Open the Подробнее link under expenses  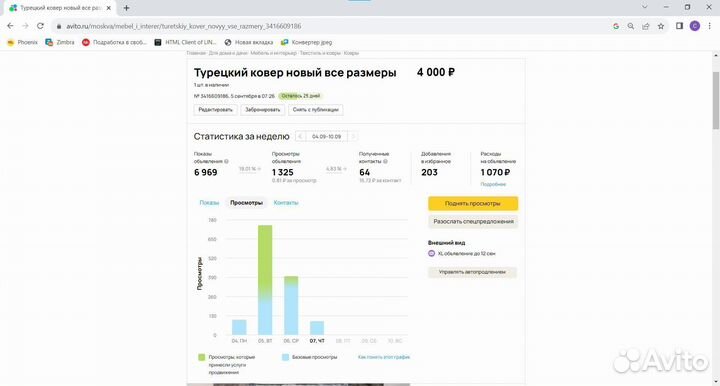493,184
